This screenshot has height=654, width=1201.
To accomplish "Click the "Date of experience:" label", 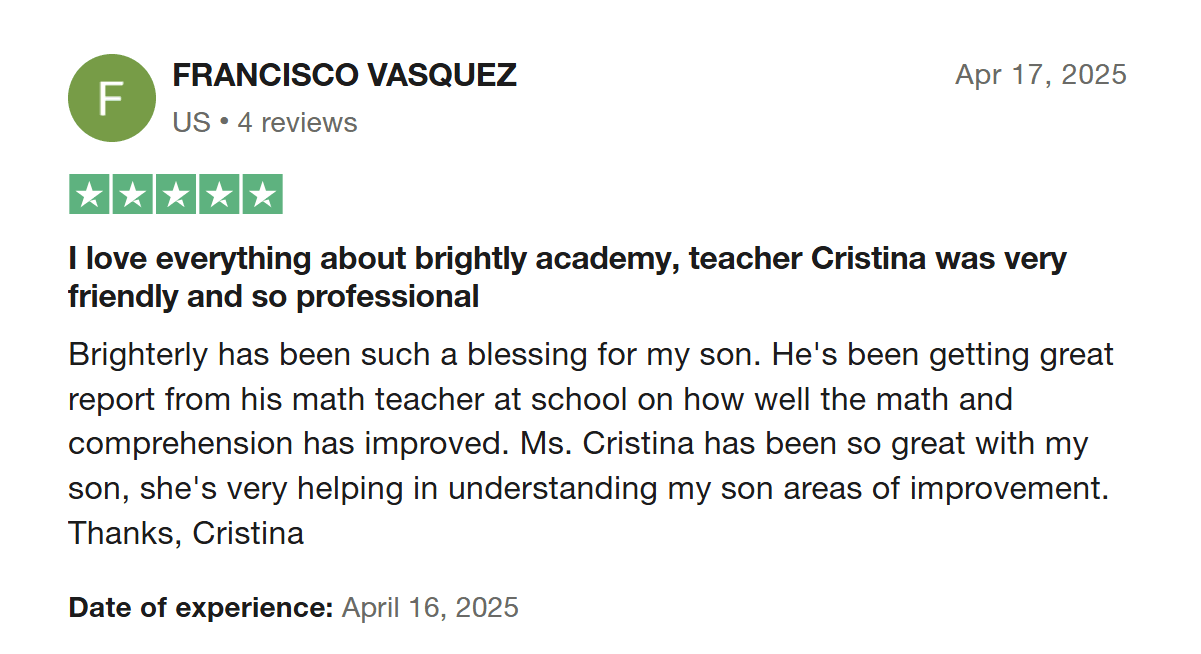I will pos(200,607).
